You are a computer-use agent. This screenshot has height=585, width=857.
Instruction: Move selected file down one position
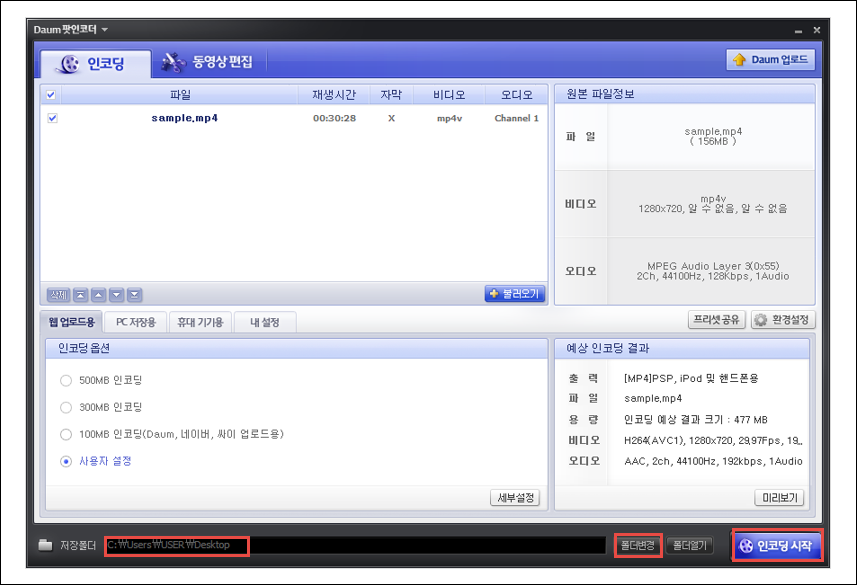pyautogui.click(x=116, y=295)
